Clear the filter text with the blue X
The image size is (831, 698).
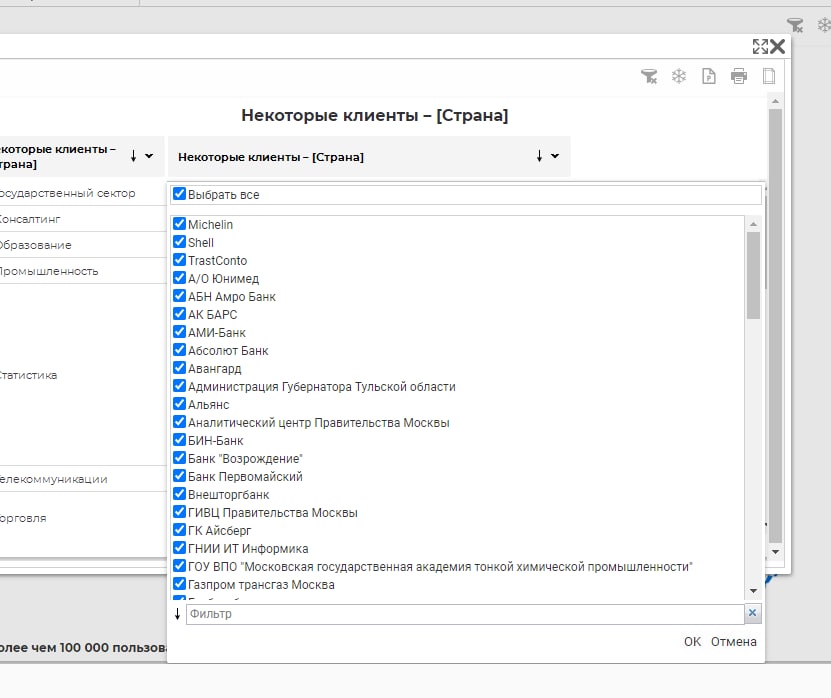click(752, 613)
